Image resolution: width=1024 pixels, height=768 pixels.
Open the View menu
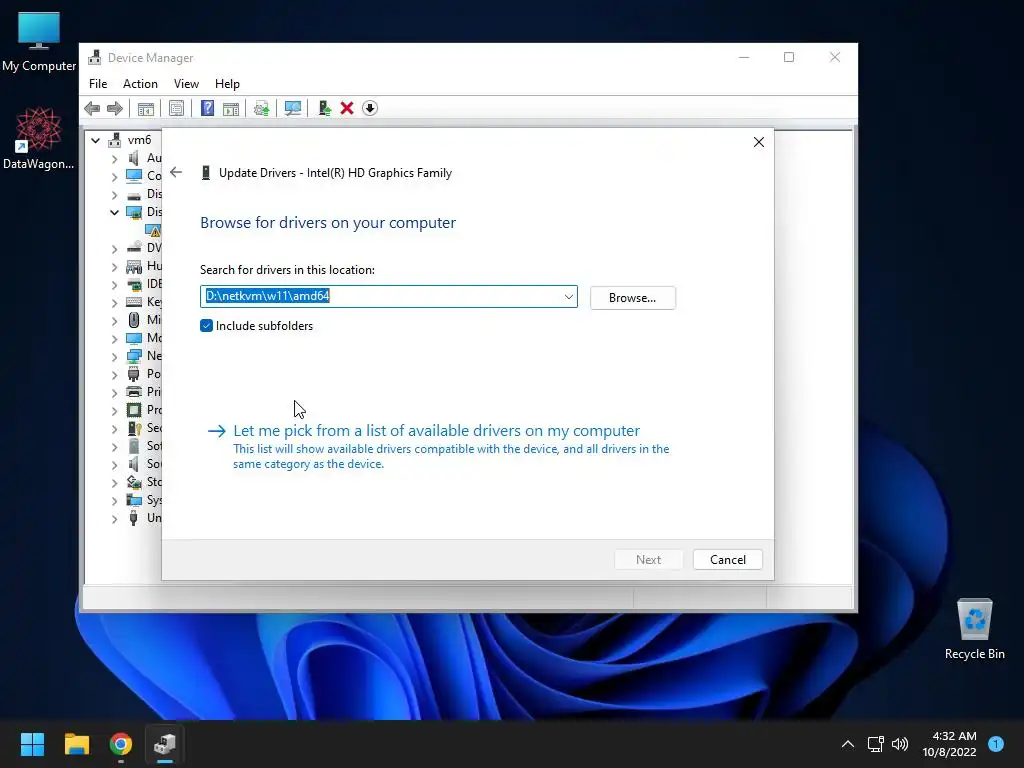pos(186,84)
